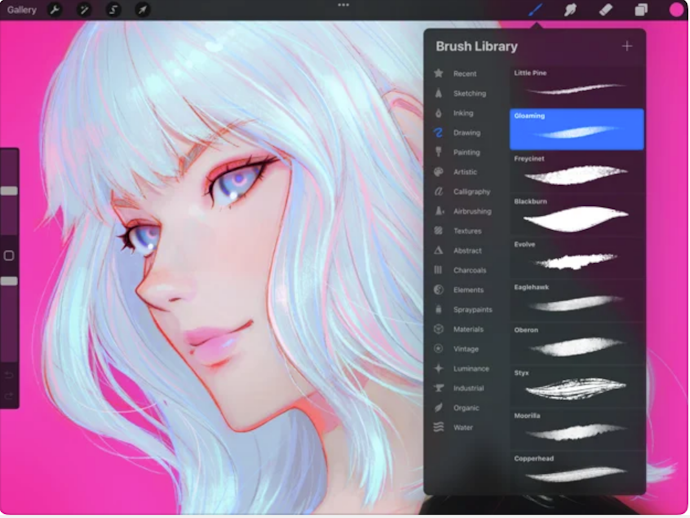Open the Materials brush category

(x=466, y=329)
